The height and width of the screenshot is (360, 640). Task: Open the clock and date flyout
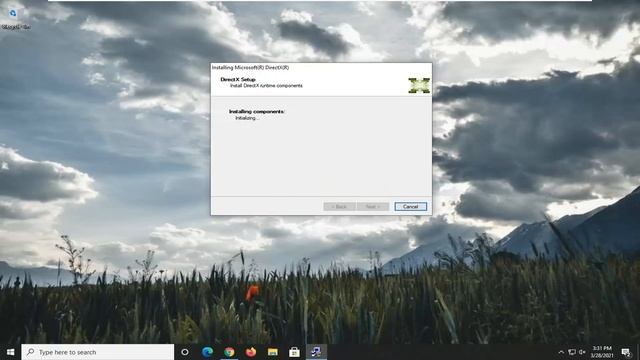[x=602, y=352]
